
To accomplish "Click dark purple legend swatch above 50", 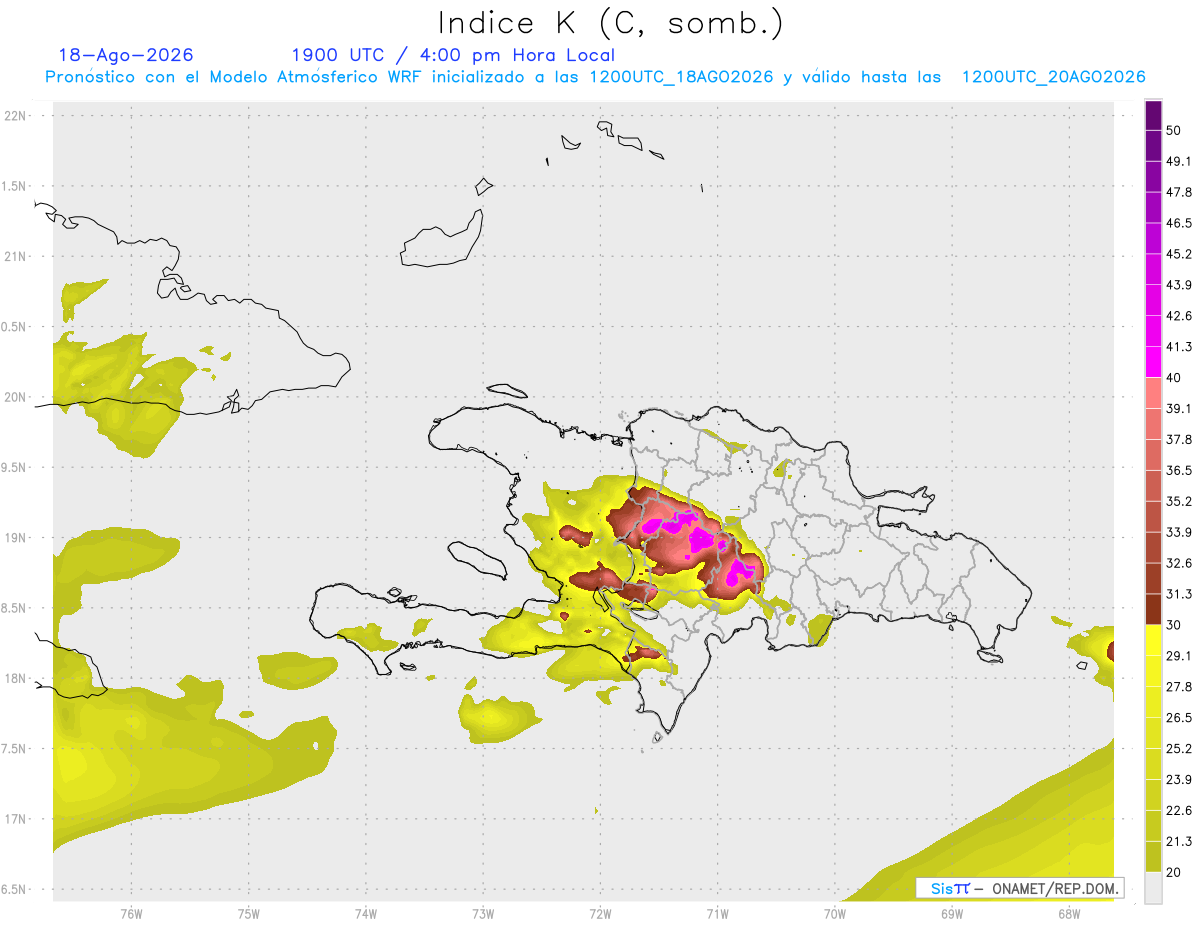I will coord(1153,115).
